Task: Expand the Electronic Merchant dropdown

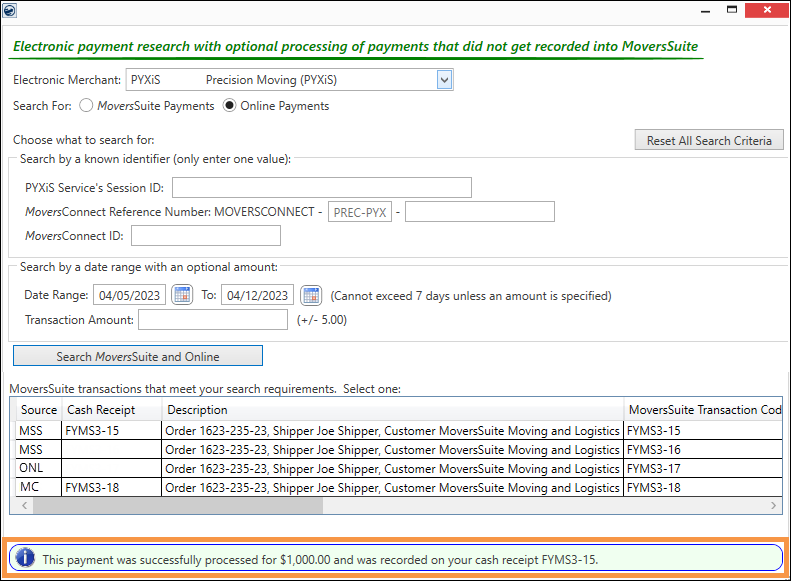Action: click(x=444, y=80)
